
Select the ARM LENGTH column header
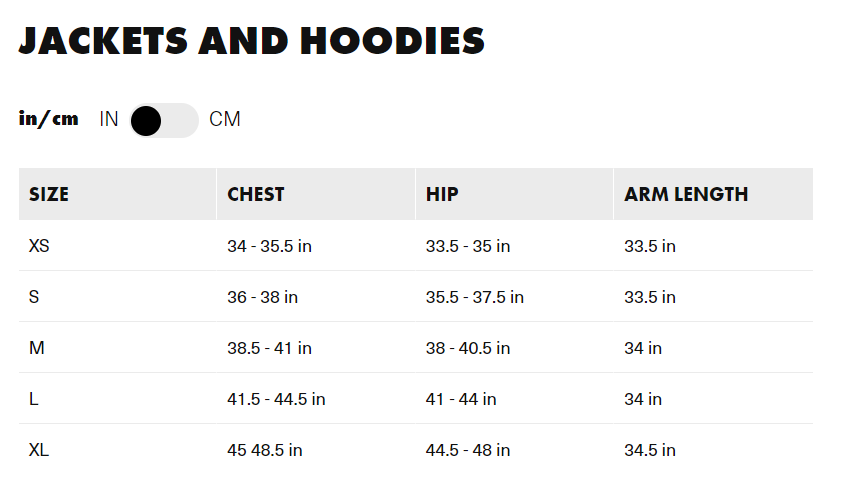tap(686, 194)
